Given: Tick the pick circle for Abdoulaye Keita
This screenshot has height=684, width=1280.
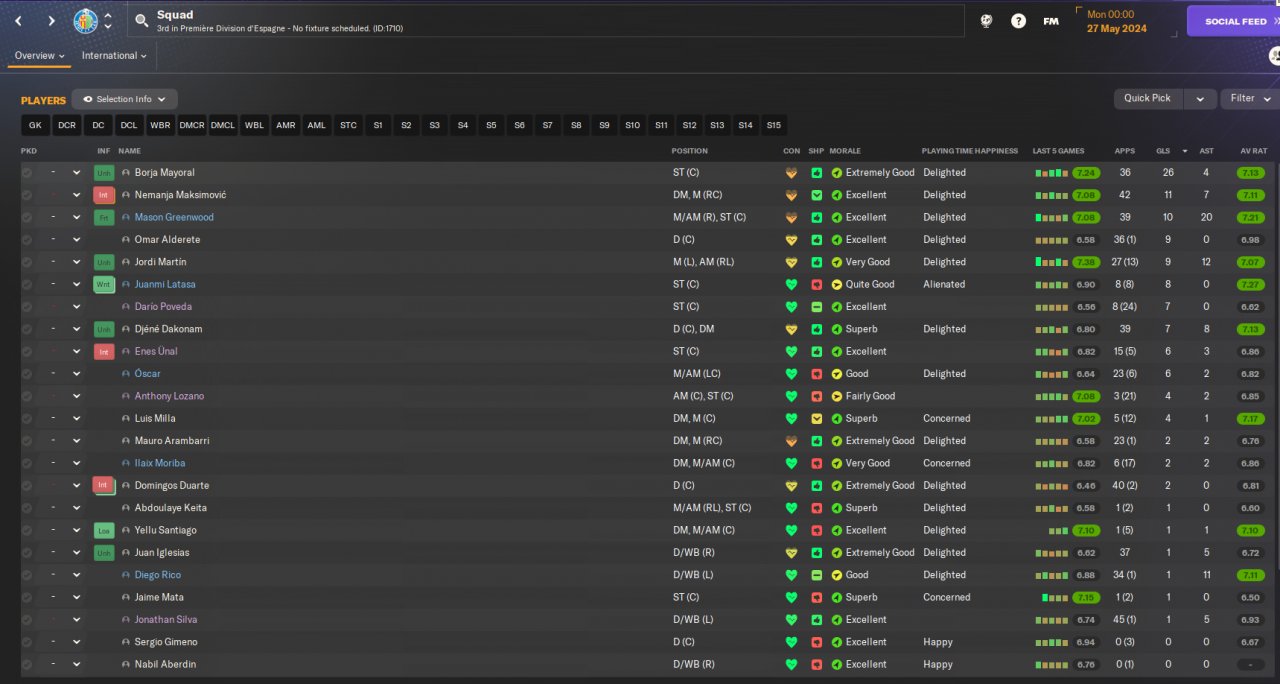Looking at the screenshot, I should pos(27,508).
